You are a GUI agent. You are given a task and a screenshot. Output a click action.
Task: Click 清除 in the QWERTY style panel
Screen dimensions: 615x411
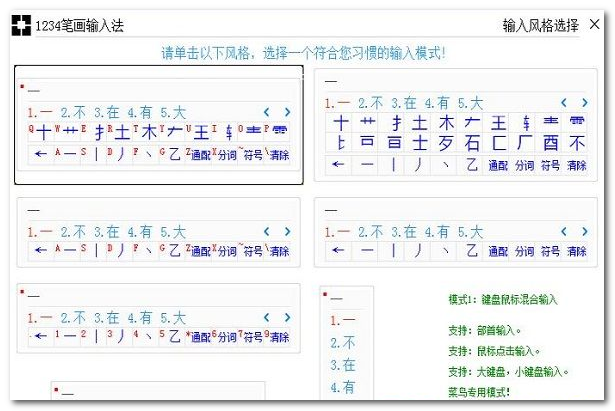[278, 154]
